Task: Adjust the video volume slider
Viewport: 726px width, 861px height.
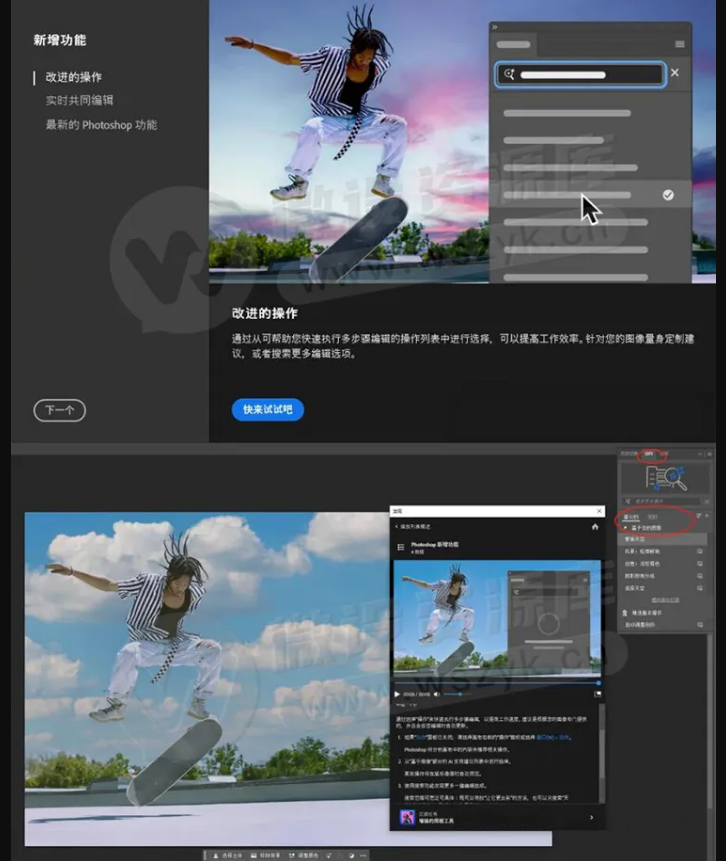Action: pyautogui.click(x=457, y=694)
